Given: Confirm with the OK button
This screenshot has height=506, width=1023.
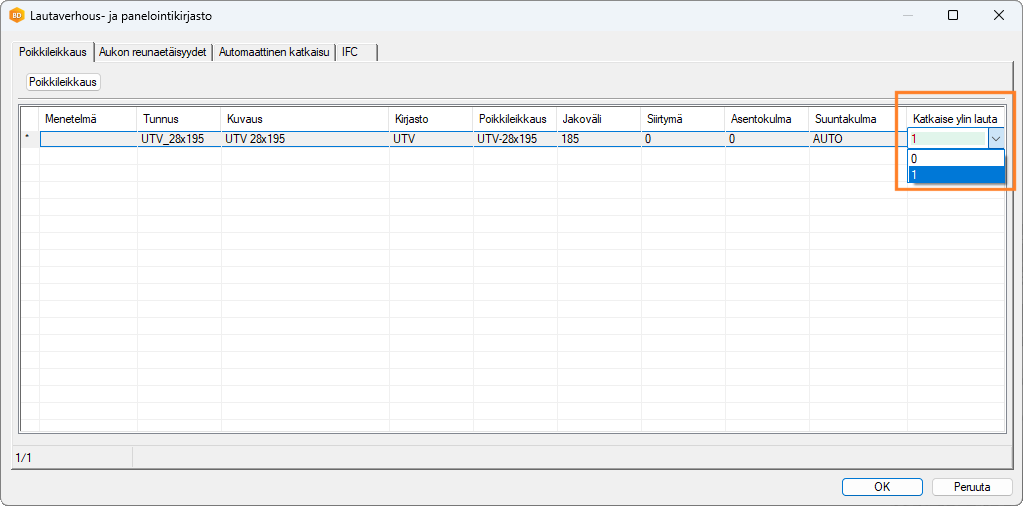Looking at the screenshot, I should [x=881, y=487].
